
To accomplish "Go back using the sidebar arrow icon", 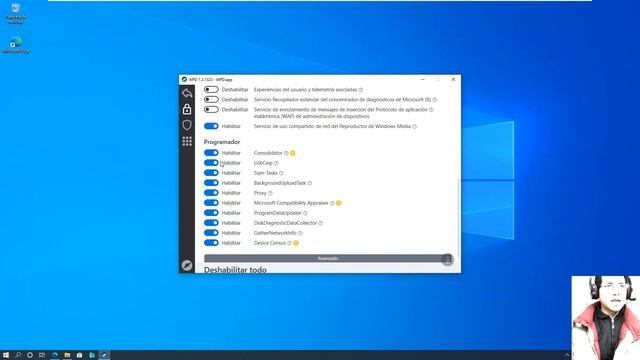I will [187, 93].
